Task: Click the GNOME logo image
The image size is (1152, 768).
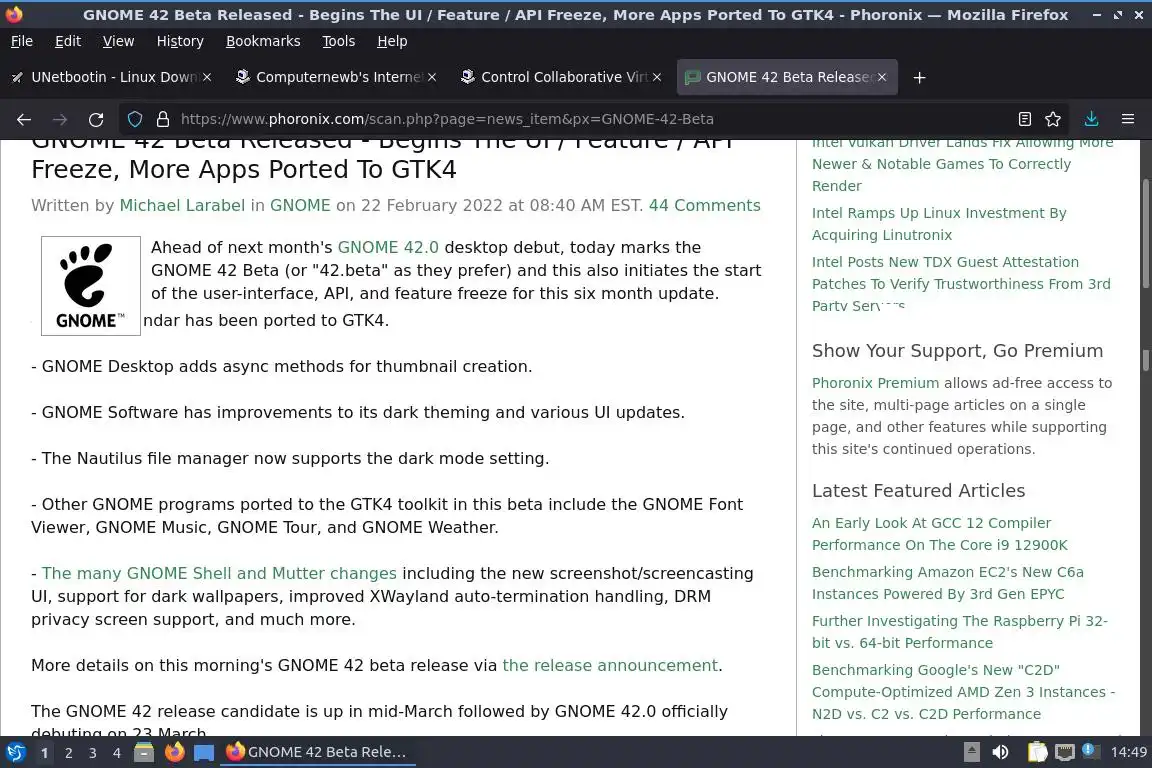Action: coord(90,286)
